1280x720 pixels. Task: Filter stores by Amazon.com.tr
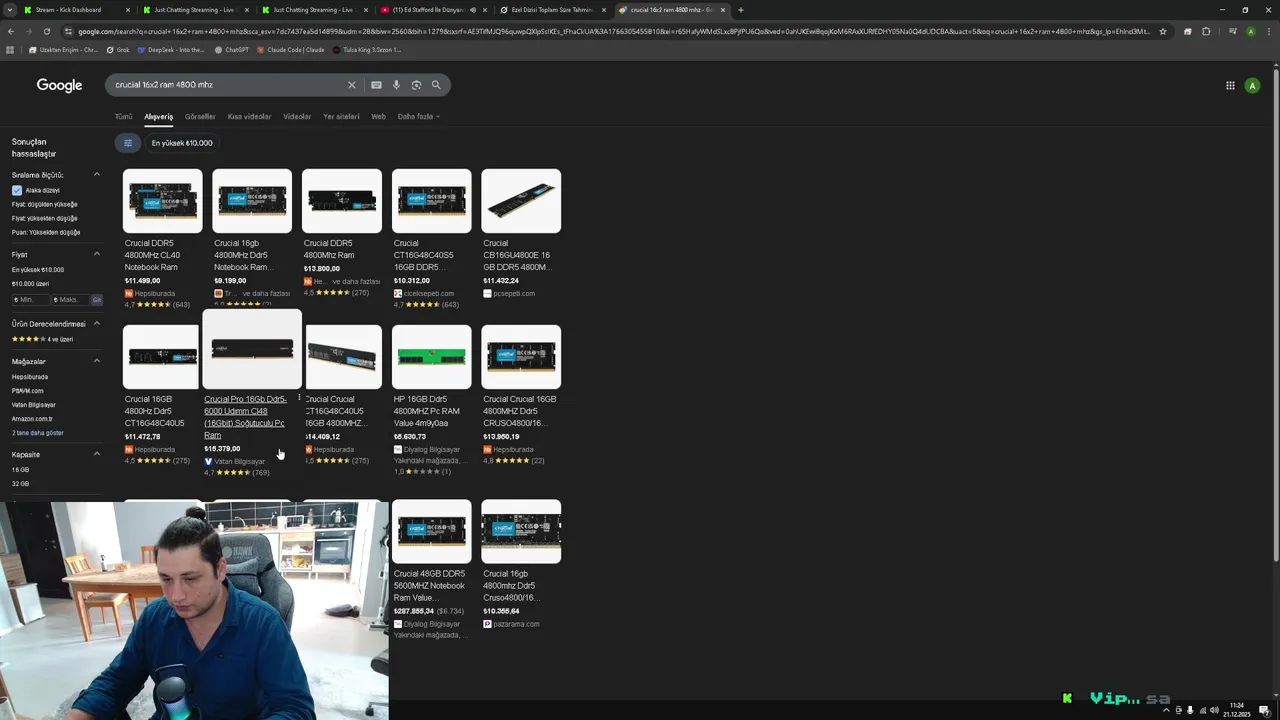click(32, 419)
